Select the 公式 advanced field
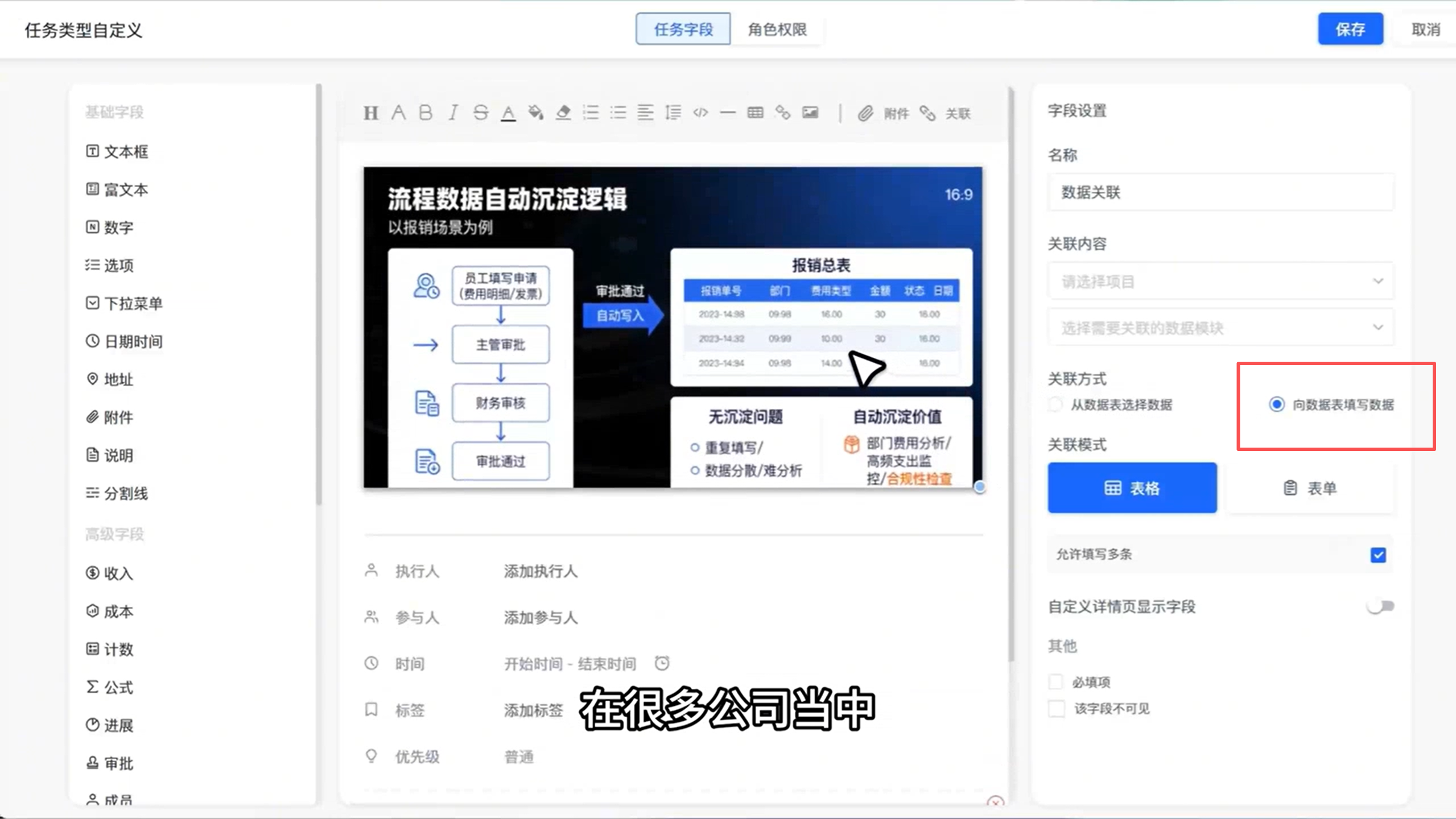 (x=109, y=687)
